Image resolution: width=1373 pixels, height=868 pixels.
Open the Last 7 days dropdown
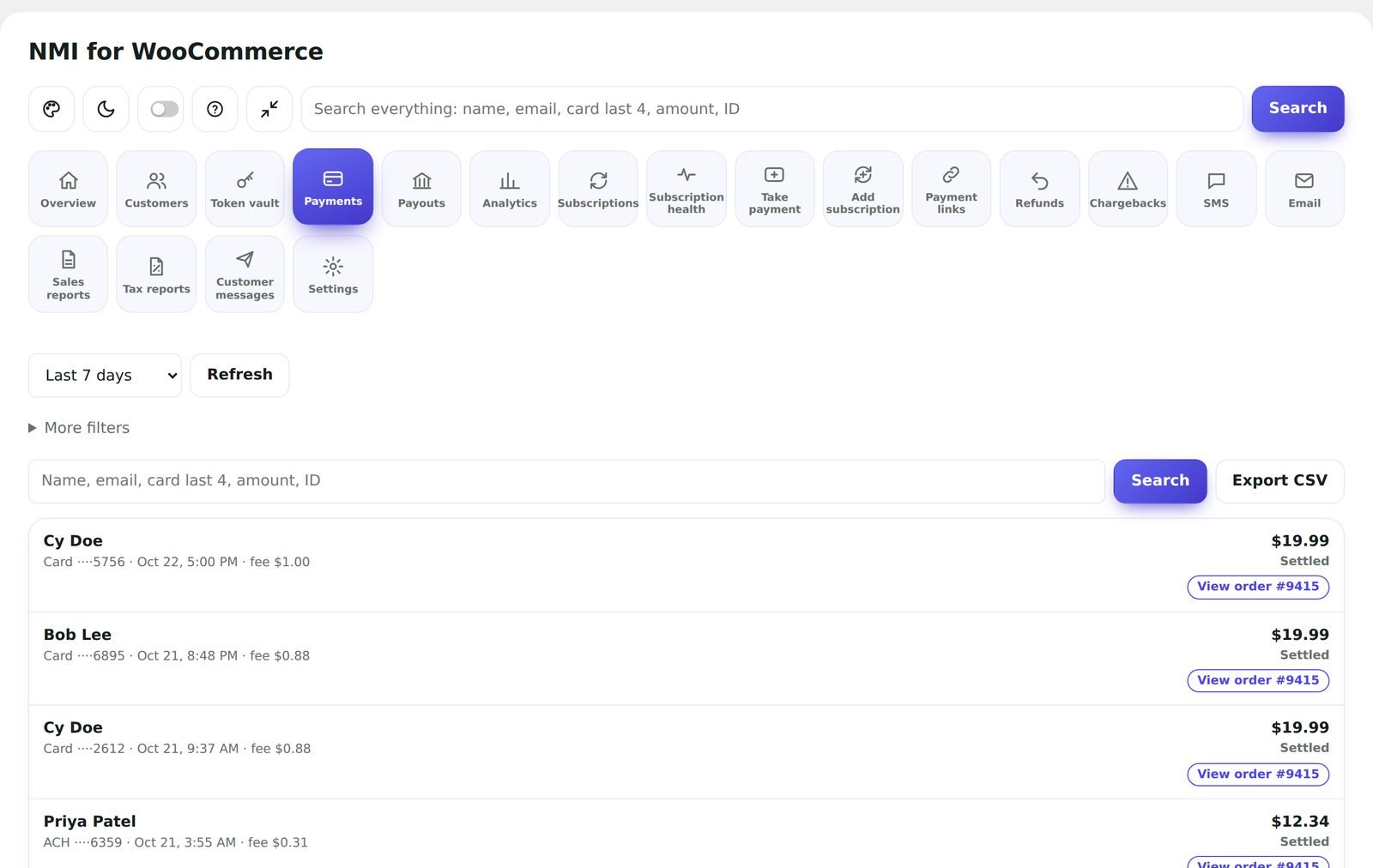click(x=105, y=376)
